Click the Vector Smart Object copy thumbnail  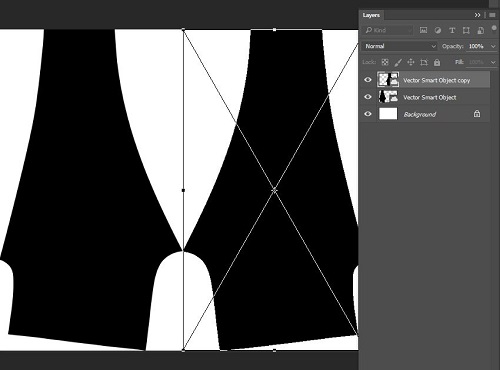(x=388, y=80)
